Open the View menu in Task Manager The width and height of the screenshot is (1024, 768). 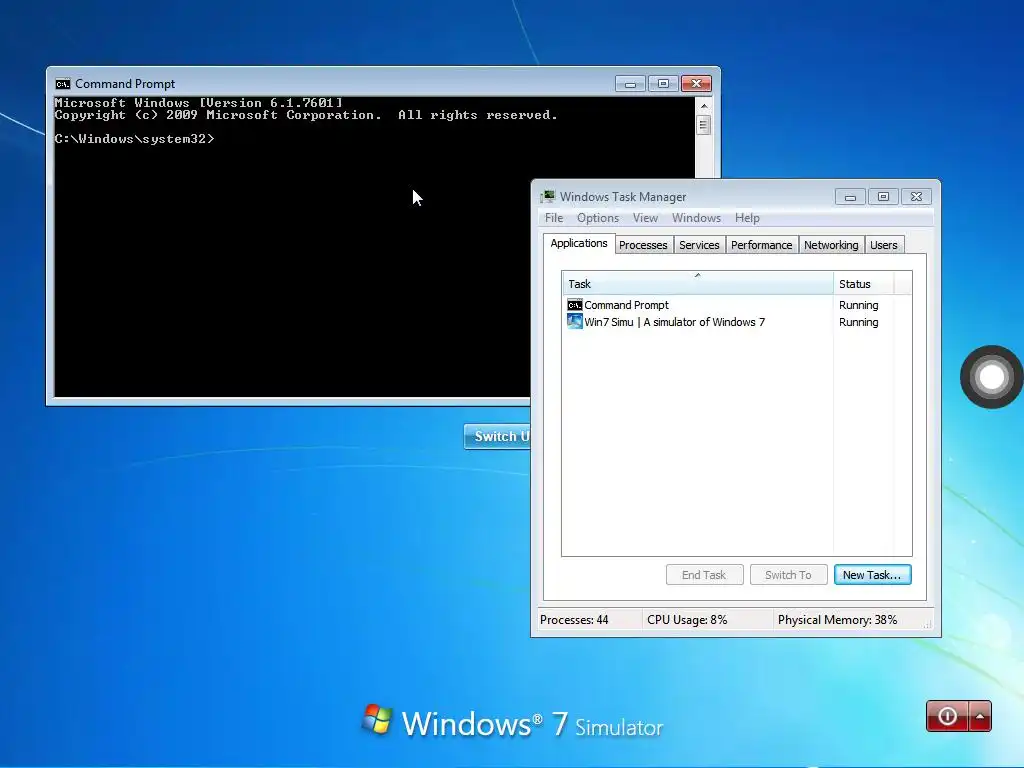pos(645,218)
